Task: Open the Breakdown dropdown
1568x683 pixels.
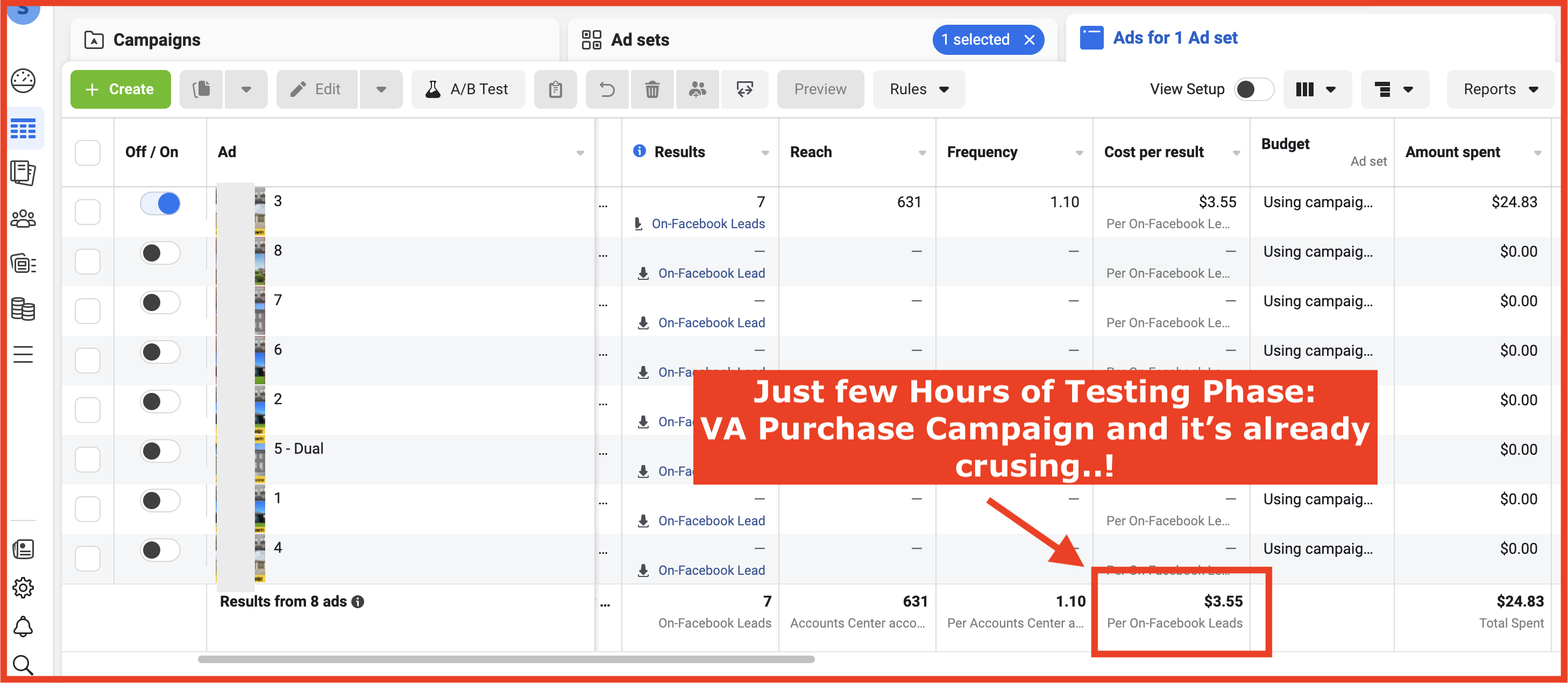Action: pos(1394,89)
